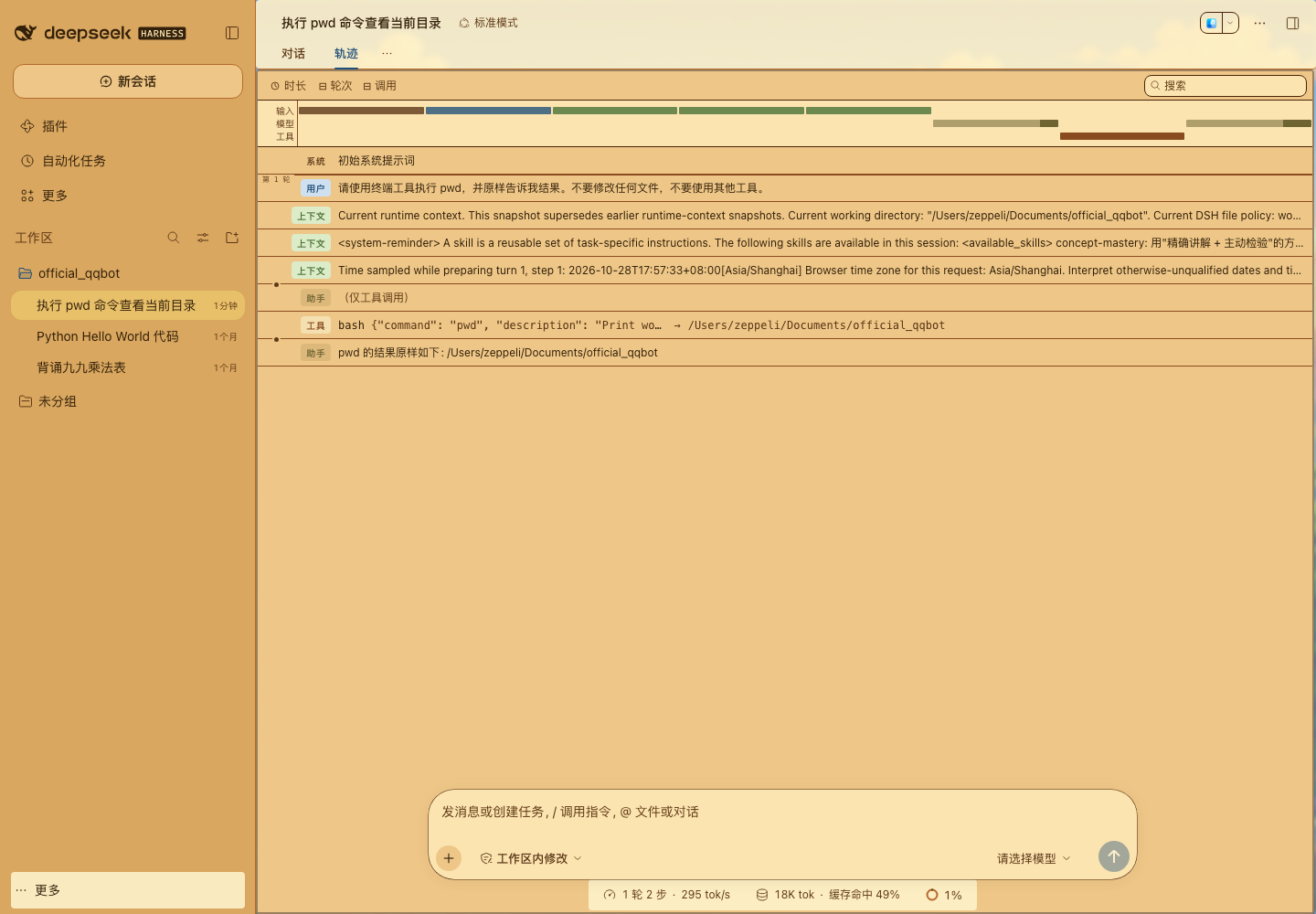Click the message composer text field
Viewport: 1316px width, 914px height.
[x=782, y=812]
